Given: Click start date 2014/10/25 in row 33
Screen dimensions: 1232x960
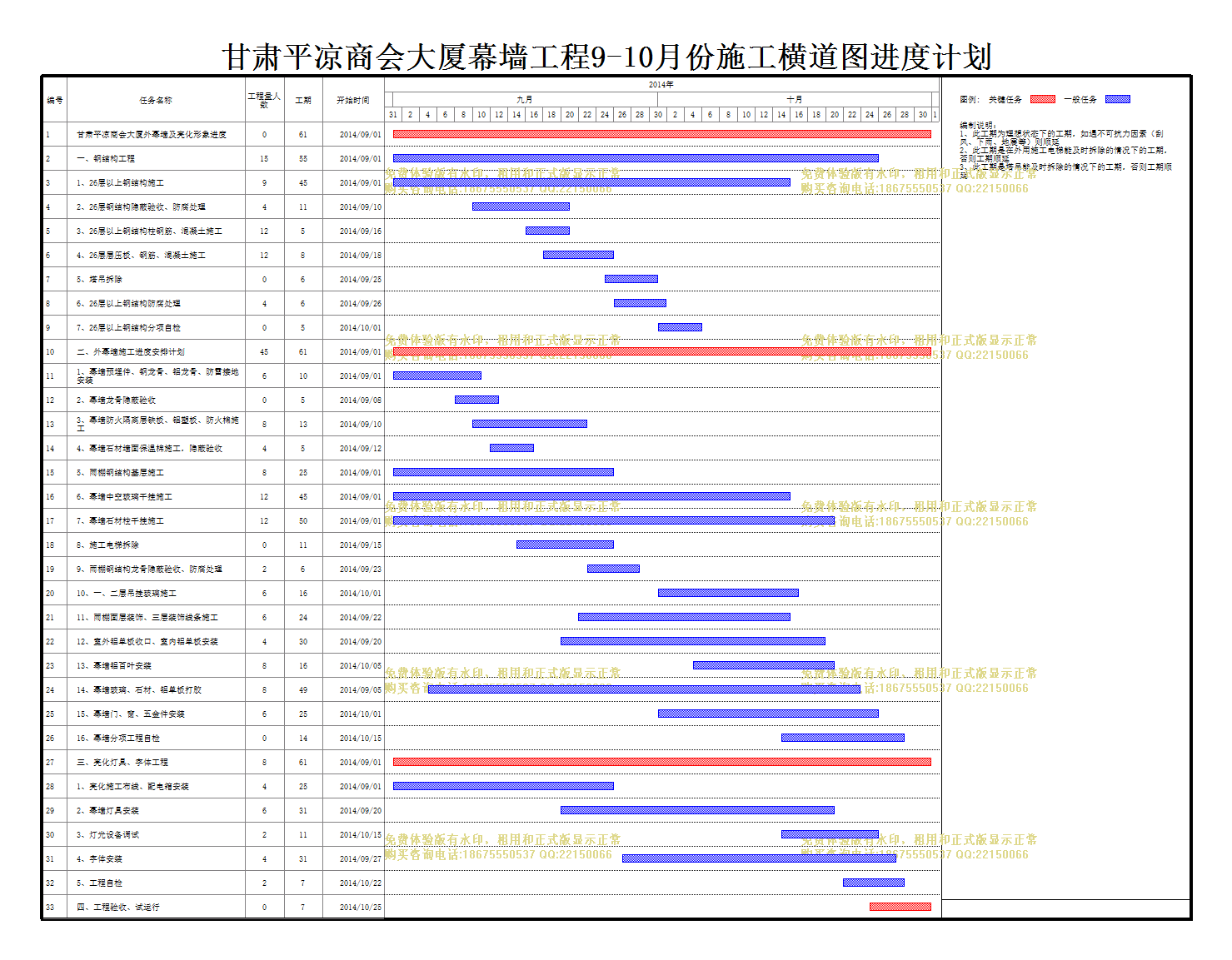Looking at the screenshot, I should [x=360, y=907].
